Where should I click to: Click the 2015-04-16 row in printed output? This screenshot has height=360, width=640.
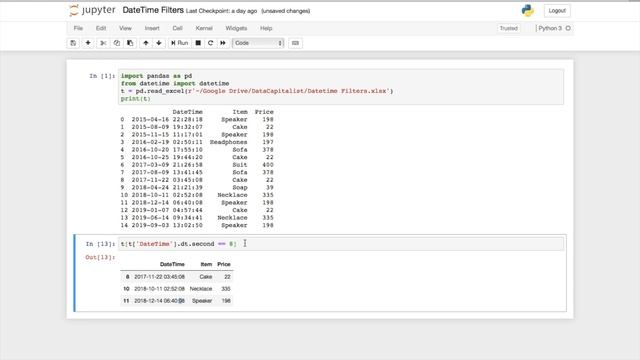tap(197, 120)
